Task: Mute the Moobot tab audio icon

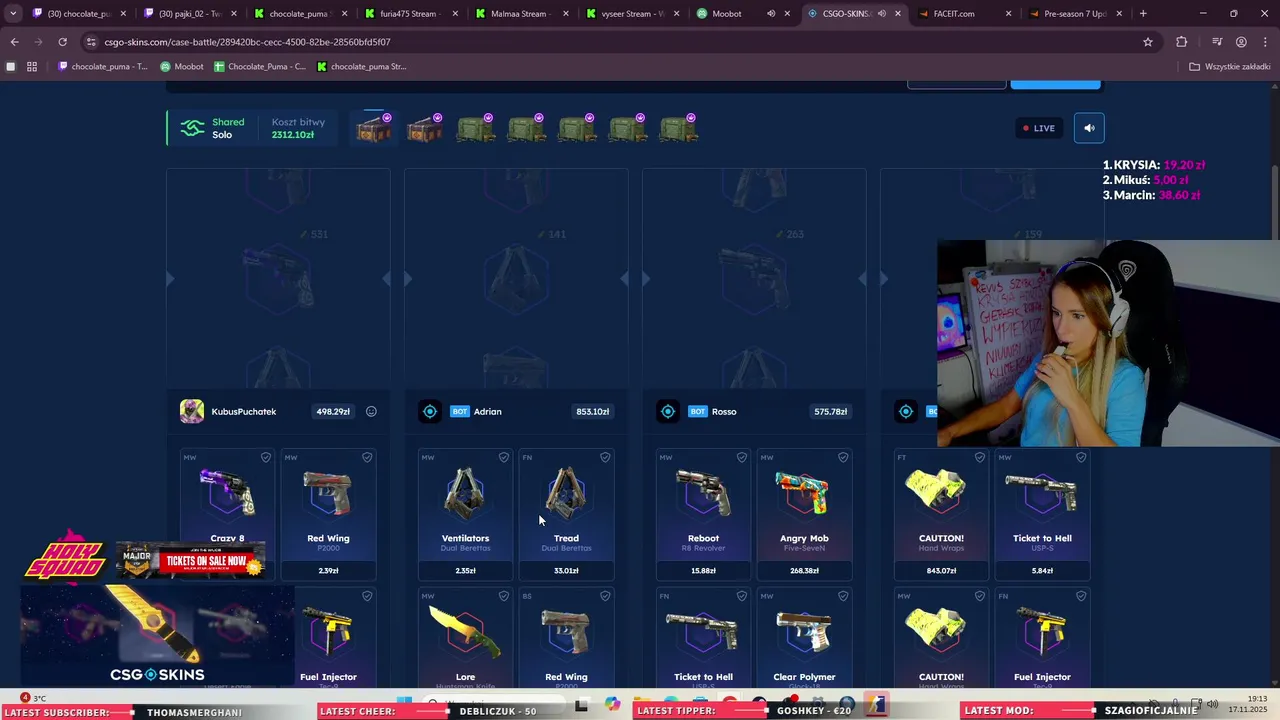Action: (771, 14)
